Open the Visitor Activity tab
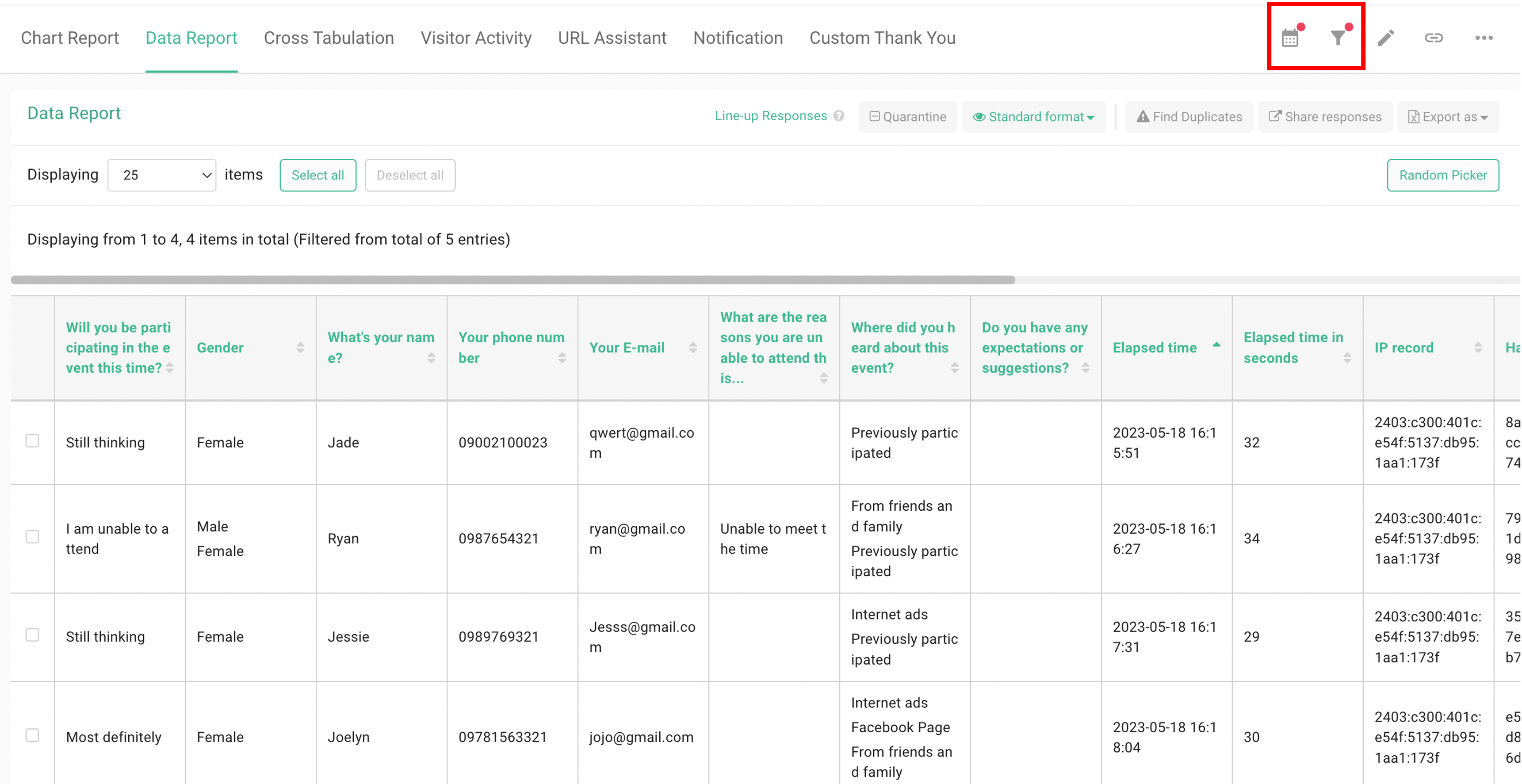This screenshot has height=784, width=1522. point(476,38)
